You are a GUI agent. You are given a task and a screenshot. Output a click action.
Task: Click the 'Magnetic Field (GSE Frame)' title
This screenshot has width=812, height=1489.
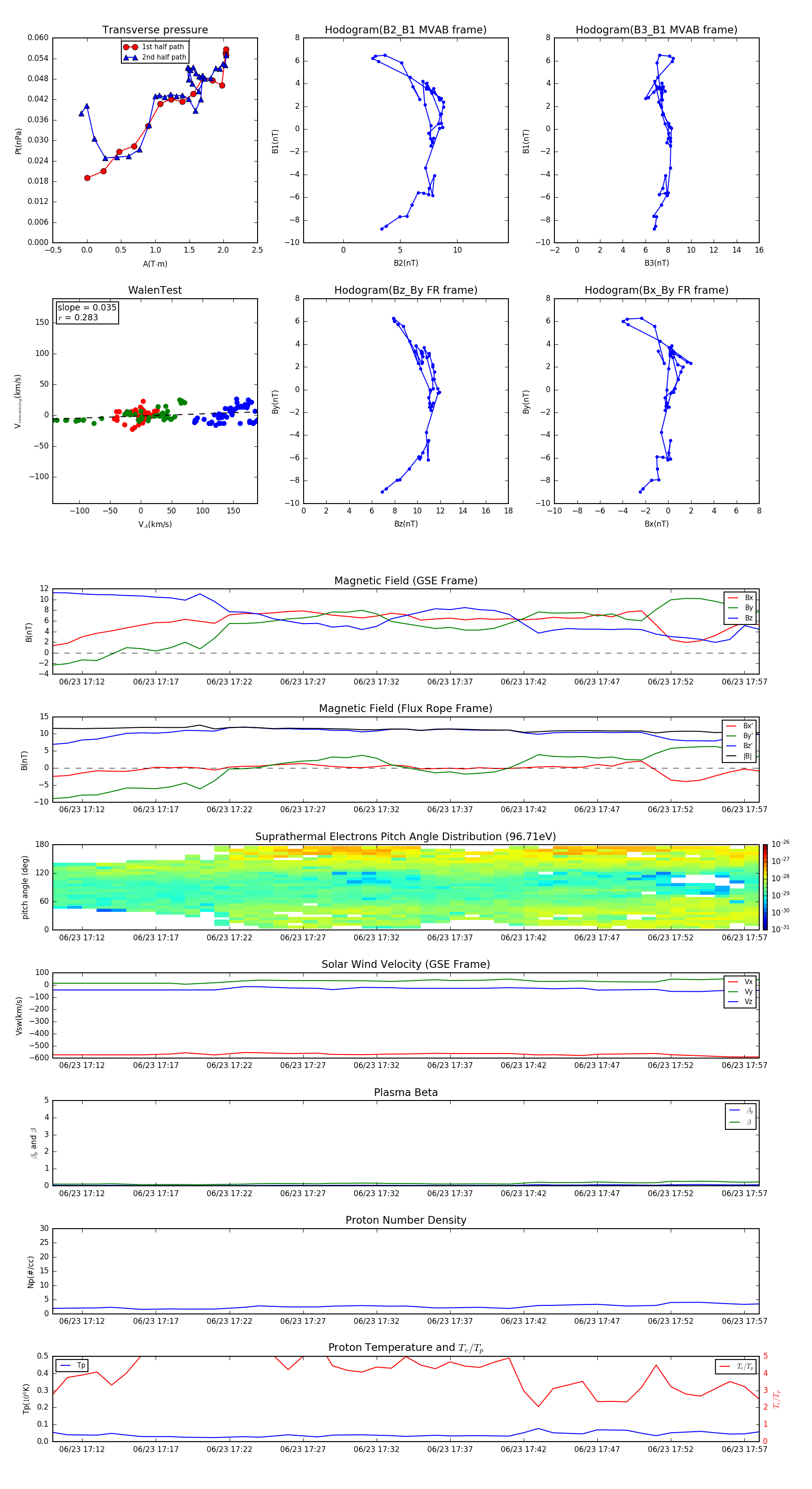pyautogui.click(x=406, y=581)
